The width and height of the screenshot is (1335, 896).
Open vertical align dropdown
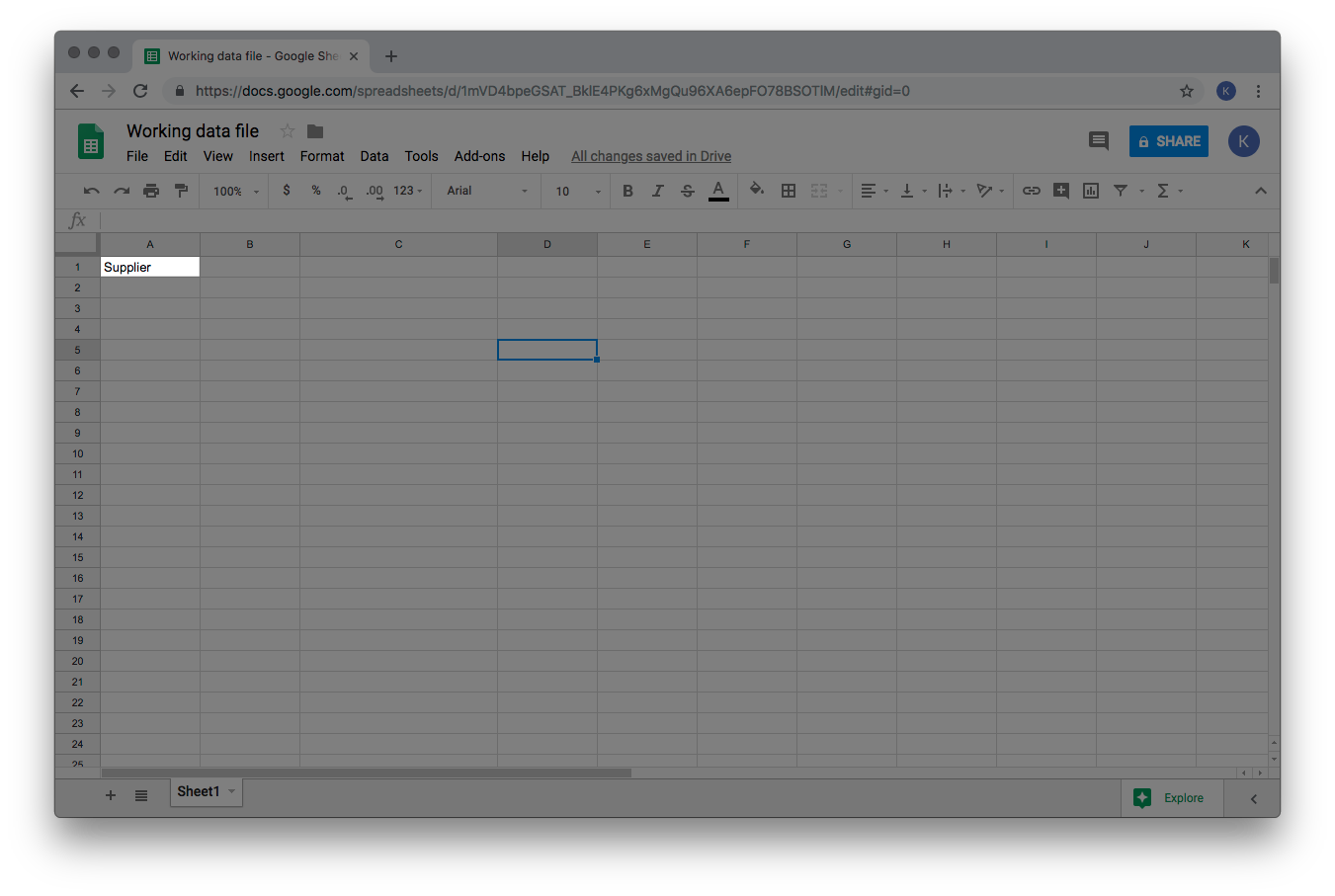coord(913,191)
